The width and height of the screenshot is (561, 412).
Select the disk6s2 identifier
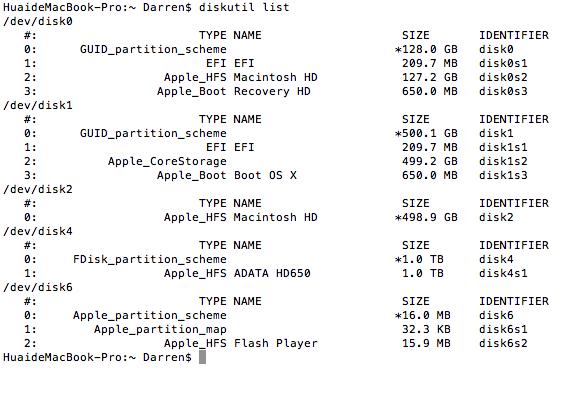pos(503,343)
